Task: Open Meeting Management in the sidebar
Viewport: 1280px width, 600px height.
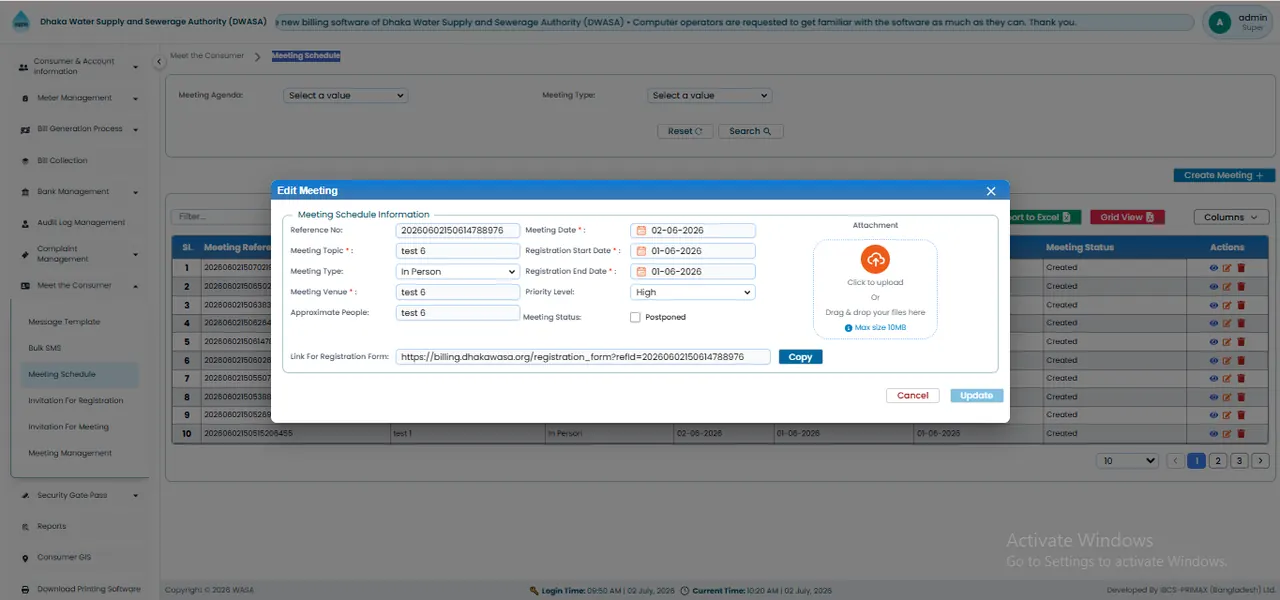Action: pyautogui.click(x=70, y=453)
